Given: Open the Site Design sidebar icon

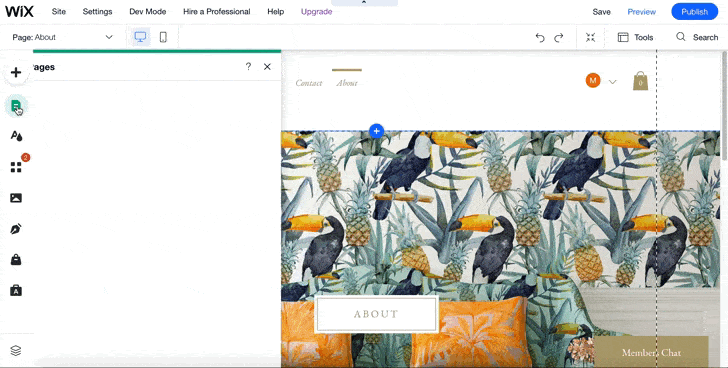Looking at the screenshot, I should tap(16, 136).
